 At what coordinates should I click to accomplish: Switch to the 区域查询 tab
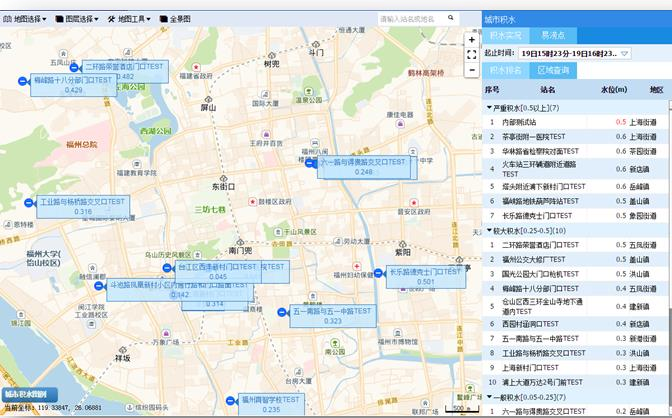click(x=552, y=71)
